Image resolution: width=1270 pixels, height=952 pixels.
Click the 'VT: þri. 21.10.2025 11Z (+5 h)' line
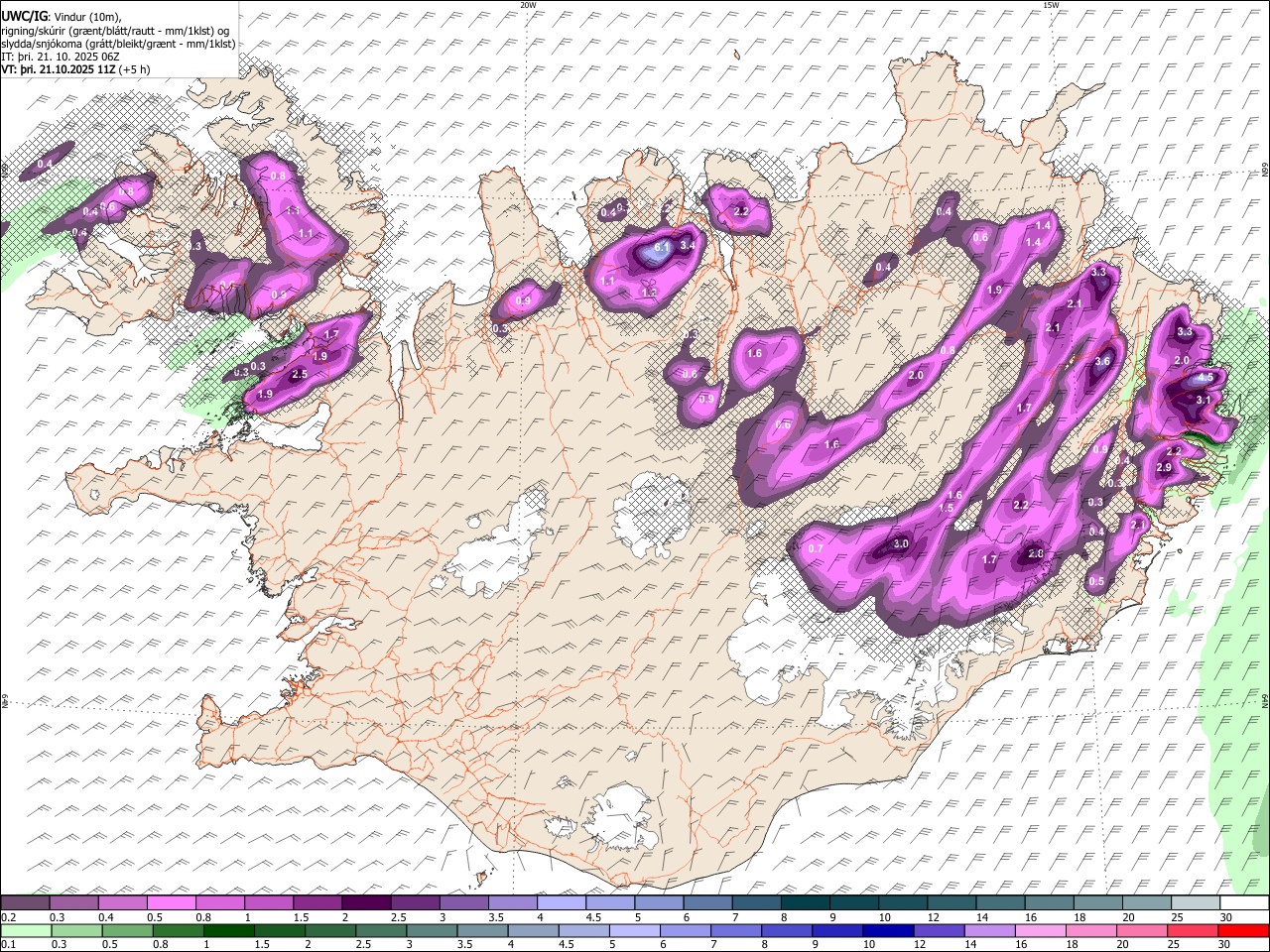point(76,69)
